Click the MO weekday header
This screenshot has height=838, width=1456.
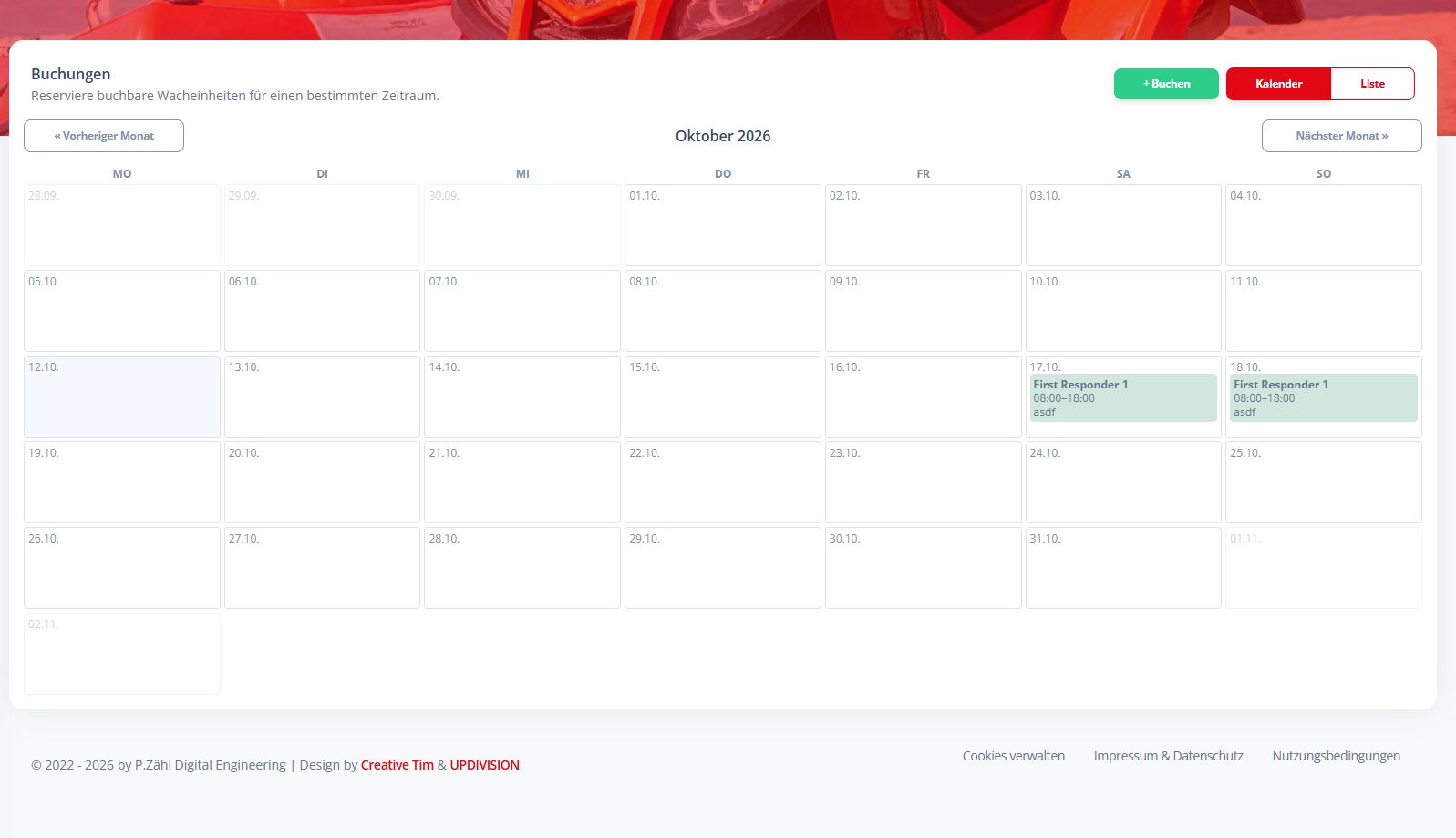tap(122, 173)
